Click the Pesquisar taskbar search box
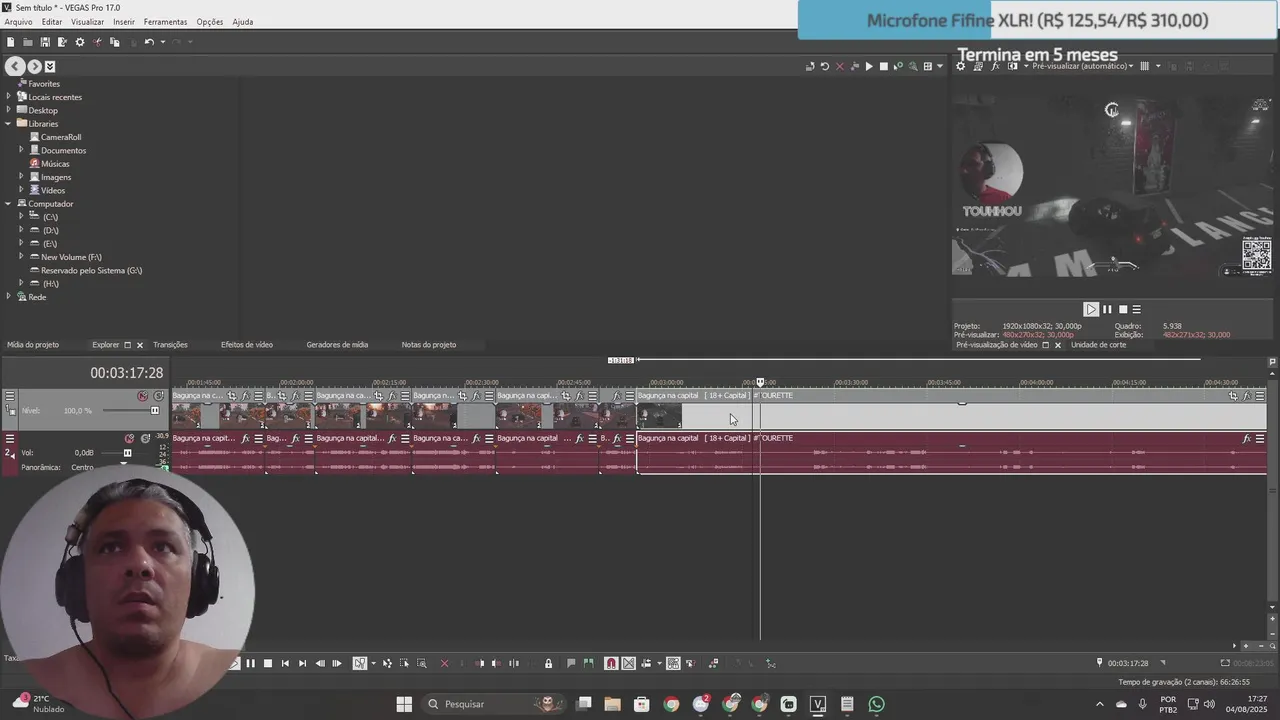This screenshot has height=720, width=1280. tap(494, 704)
